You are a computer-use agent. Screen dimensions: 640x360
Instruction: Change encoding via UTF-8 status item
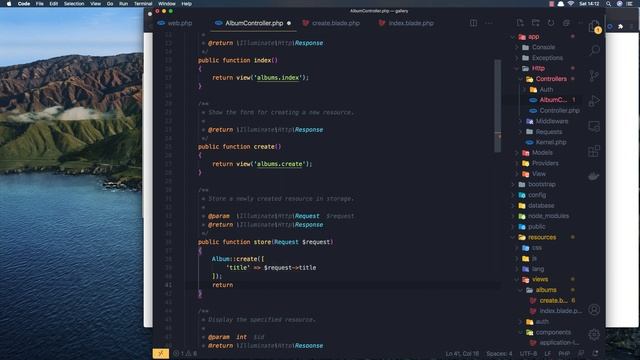[x=528, y=353]
